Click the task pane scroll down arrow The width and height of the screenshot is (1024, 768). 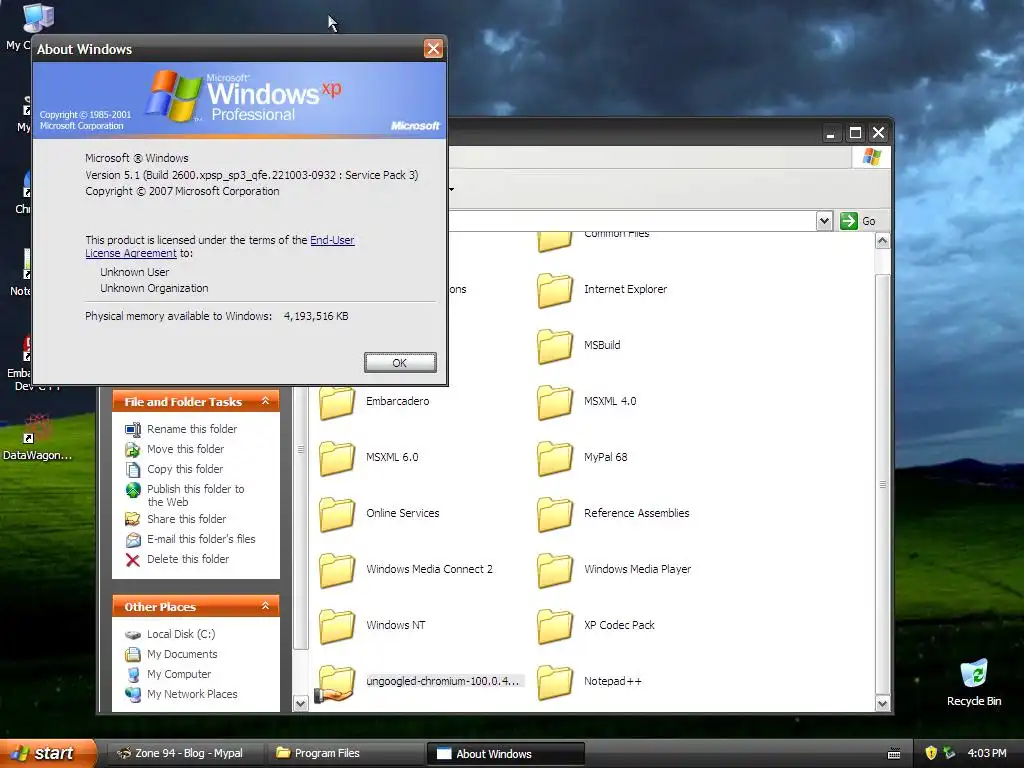pyautogui.click(x=300, y=703)
